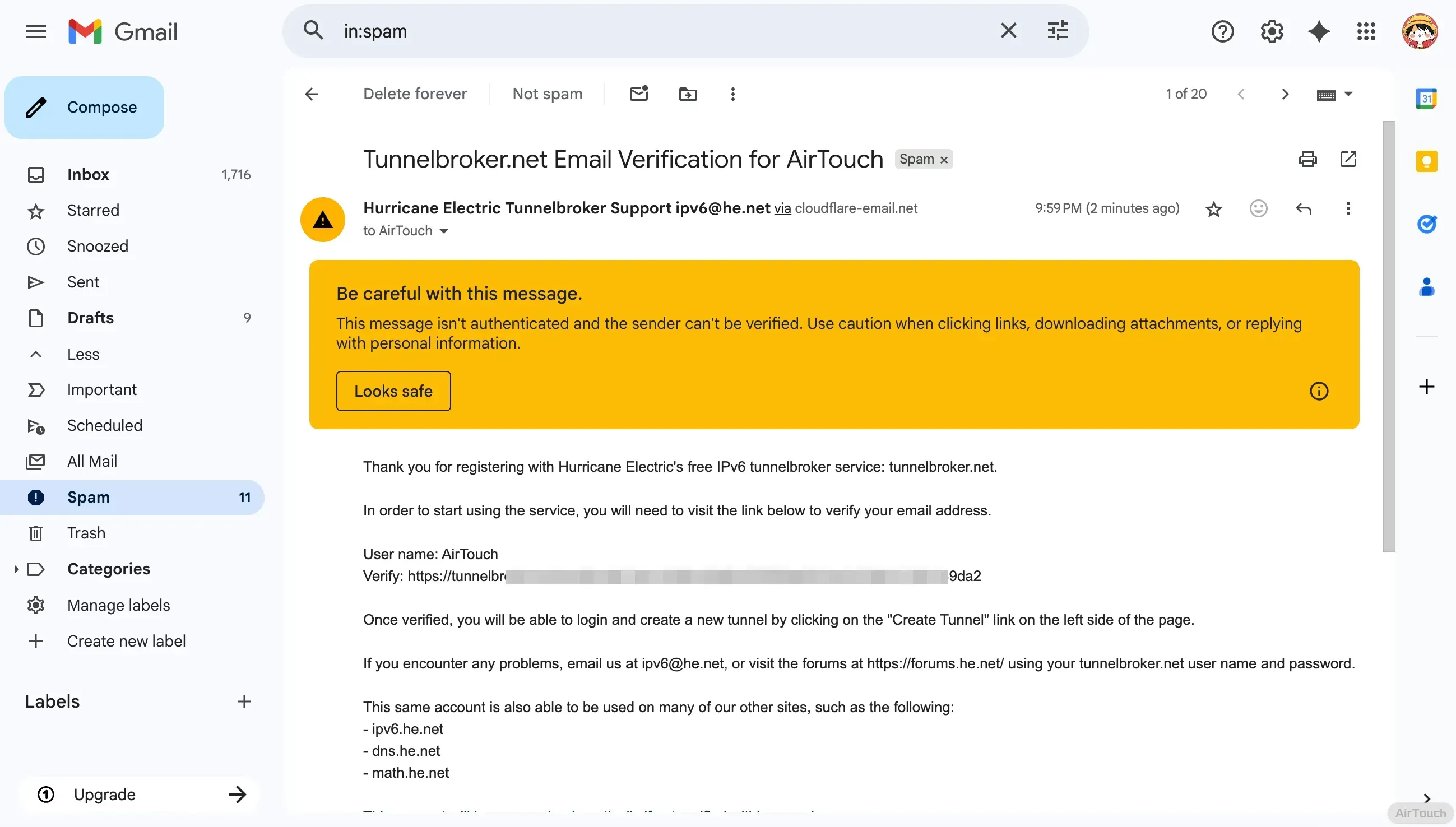
Task: Open the Trash folder
Action: [x=86, y=533]
